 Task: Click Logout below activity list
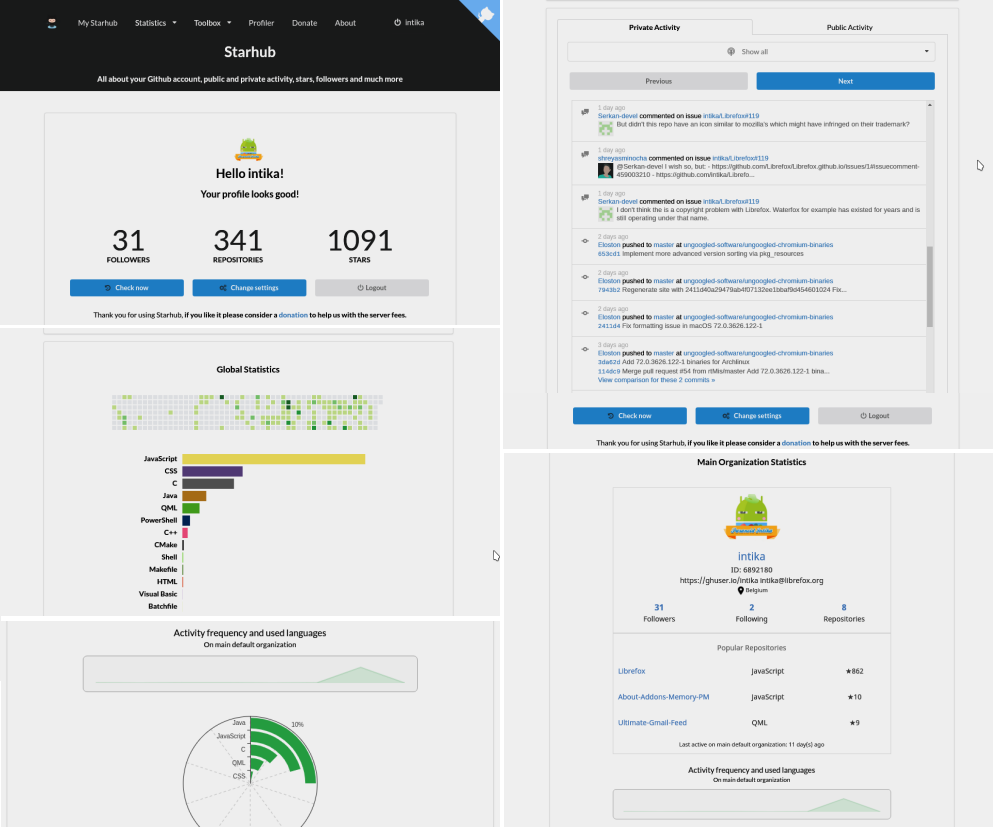[875, 416]
